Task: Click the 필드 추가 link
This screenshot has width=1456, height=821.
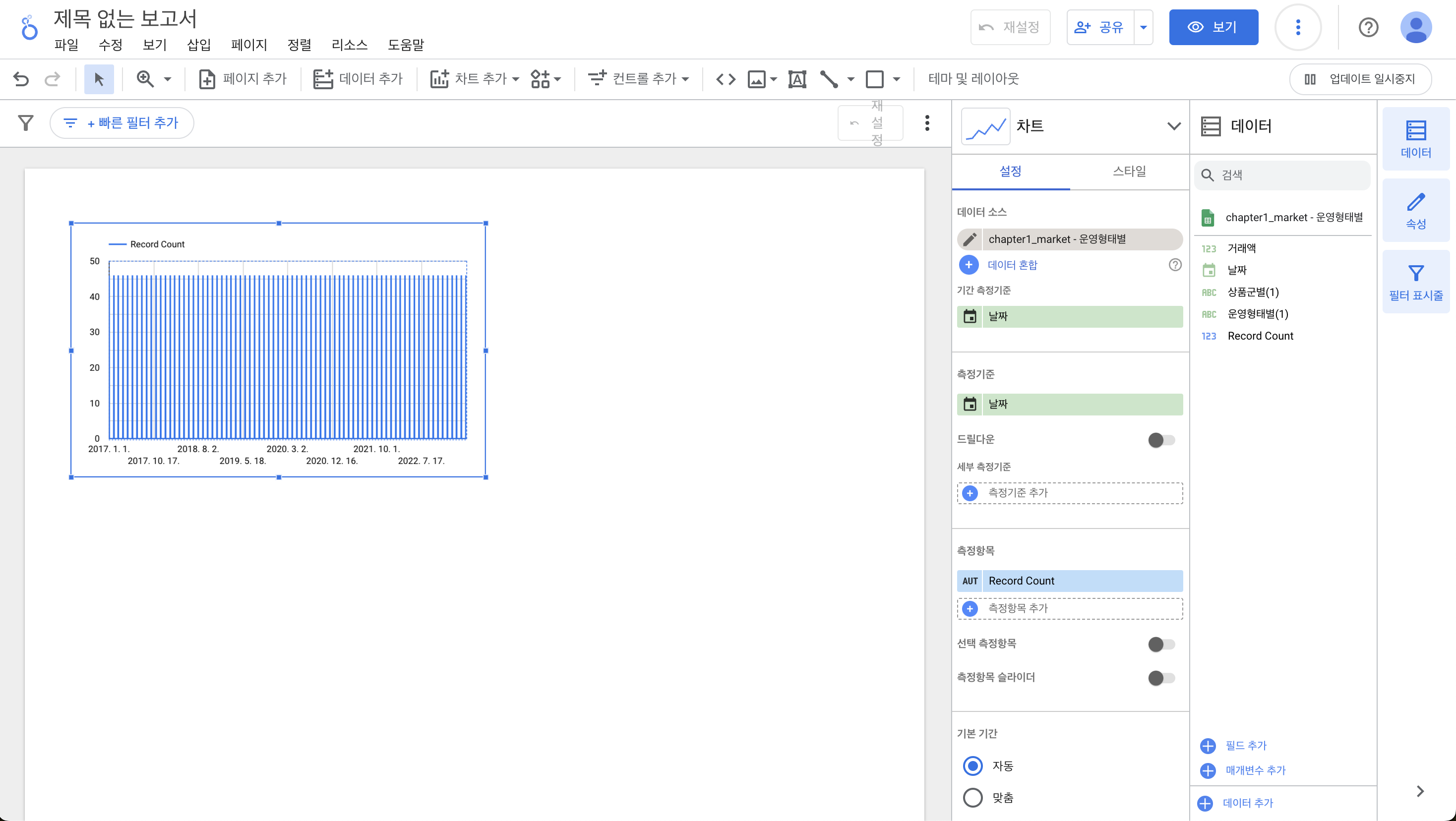Action: coord(1245,745)
